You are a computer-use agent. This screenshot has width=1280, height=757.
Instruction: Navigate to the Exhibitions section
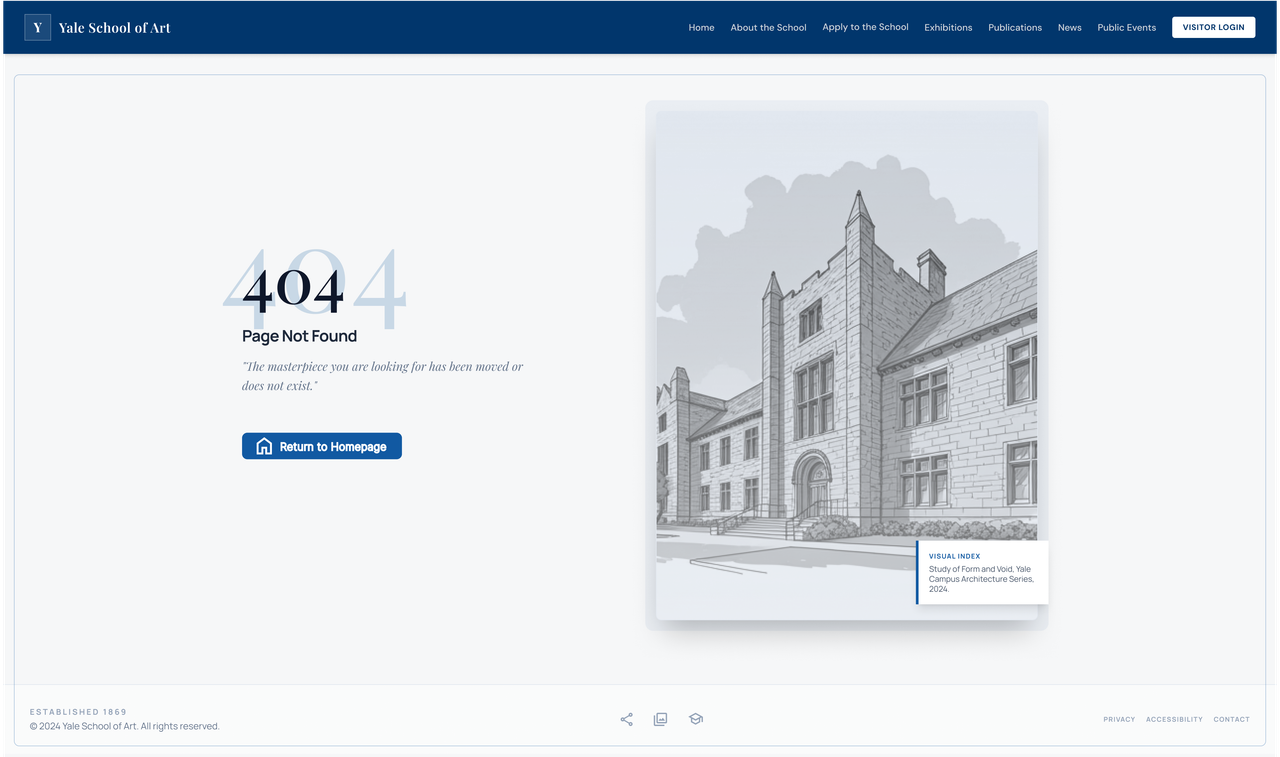tap(948, 27)
